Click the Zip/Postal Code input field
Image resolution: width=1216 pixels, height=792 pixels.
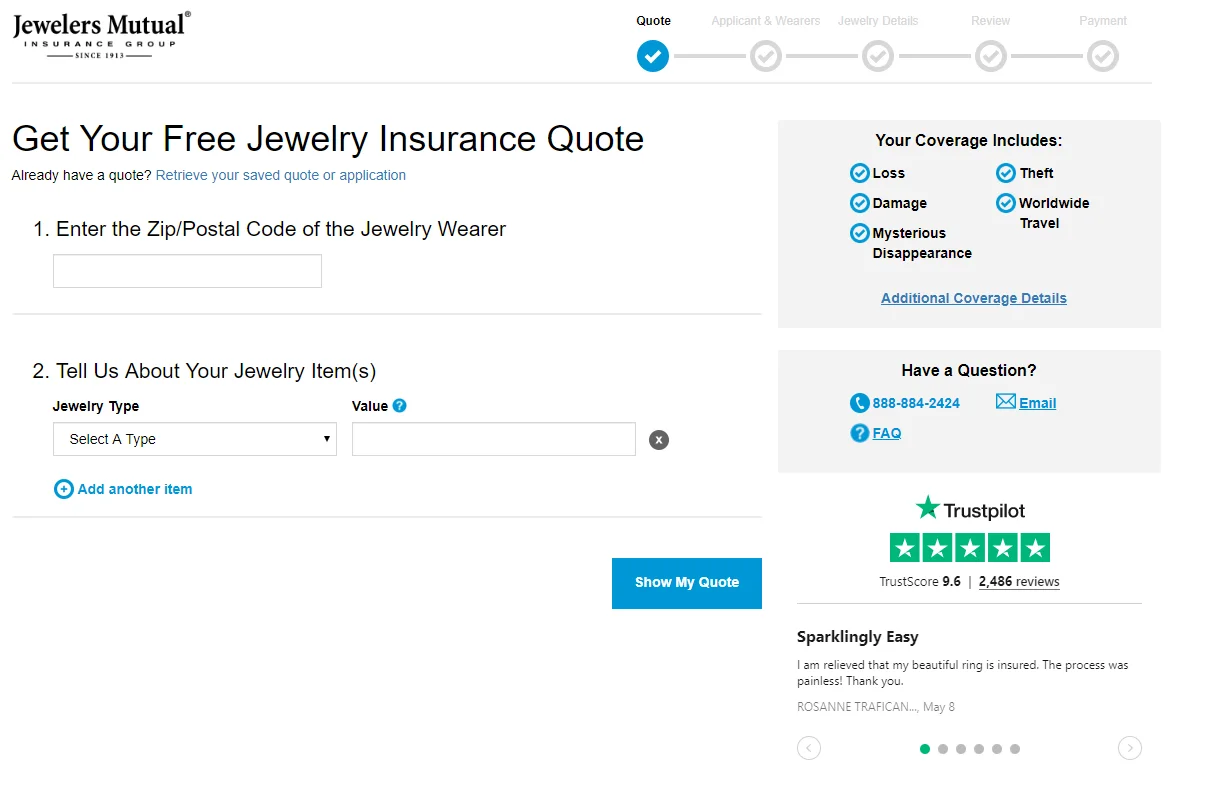point(187,271)
